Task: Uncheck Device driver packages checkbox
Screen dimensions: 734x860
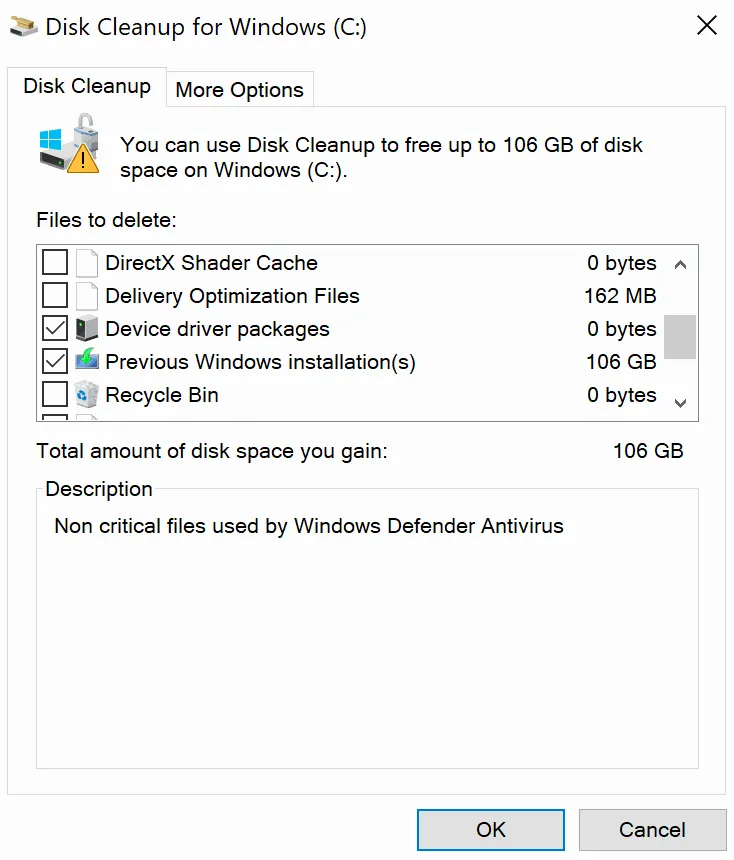Action: point(55,329)
